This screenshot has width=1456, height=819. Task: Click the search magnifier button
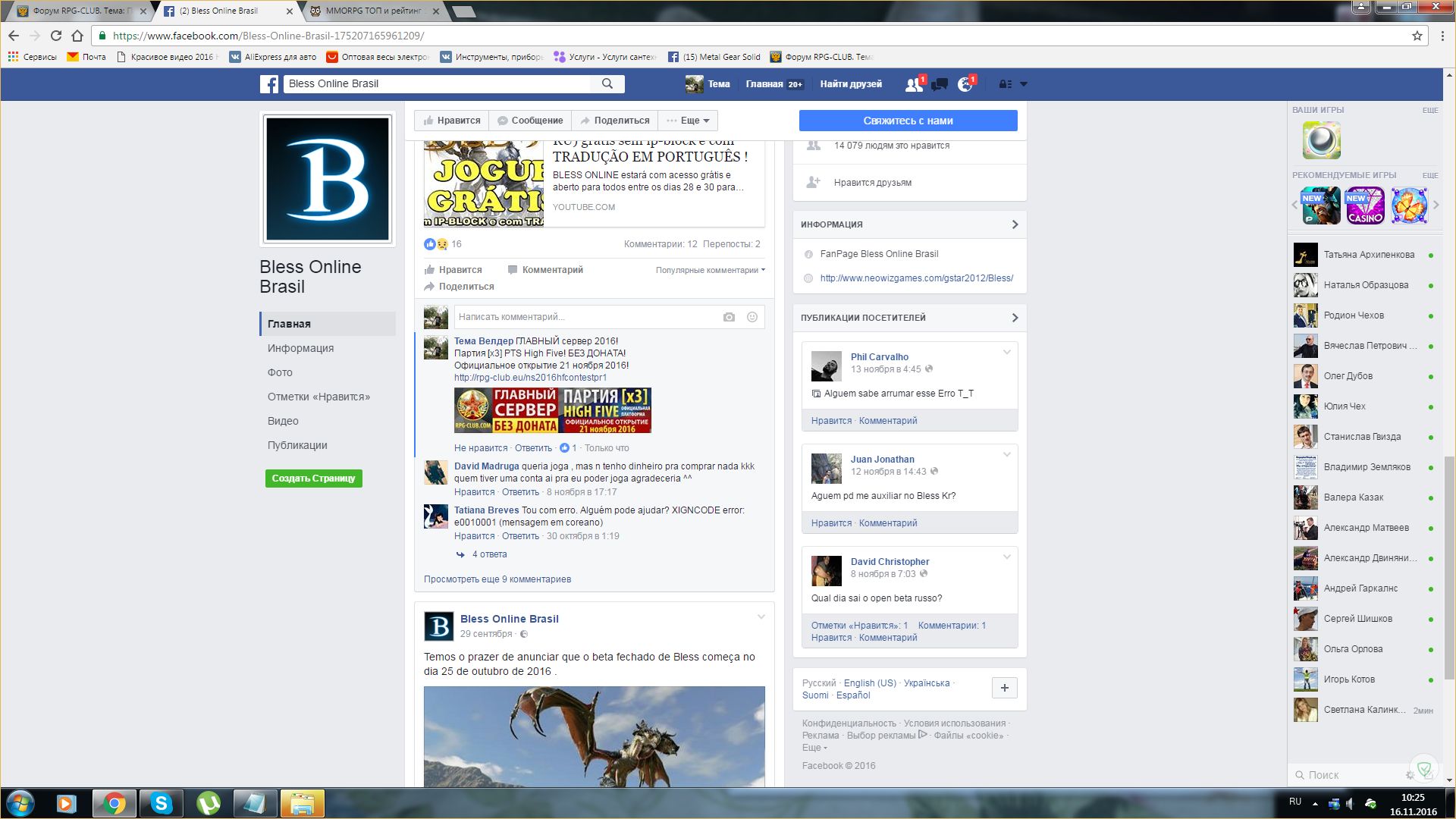click(x=607, y=84)
